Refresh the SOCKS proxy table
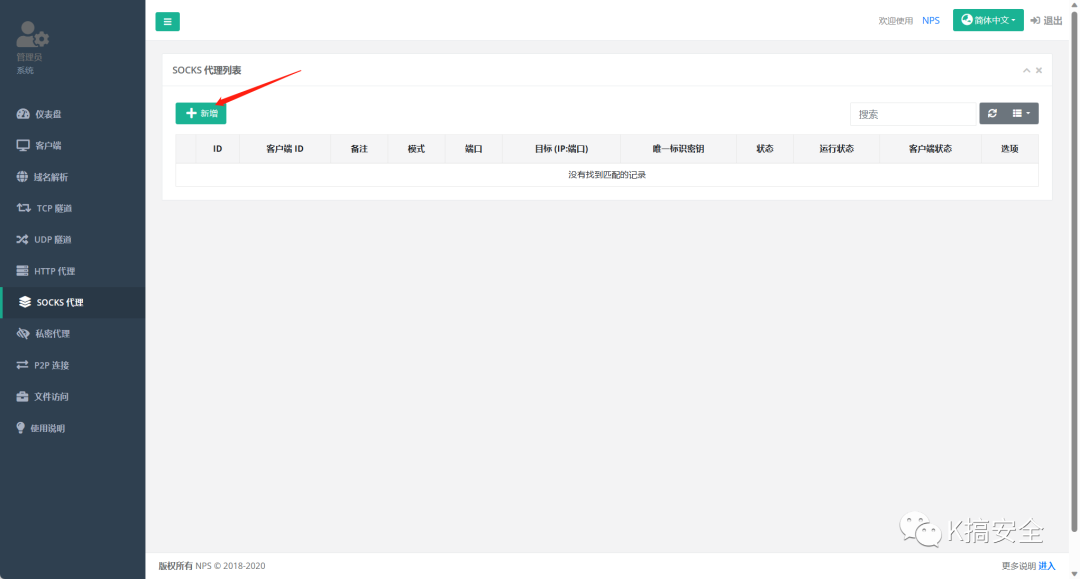The image size is (1080, 579). pos(993,114)
